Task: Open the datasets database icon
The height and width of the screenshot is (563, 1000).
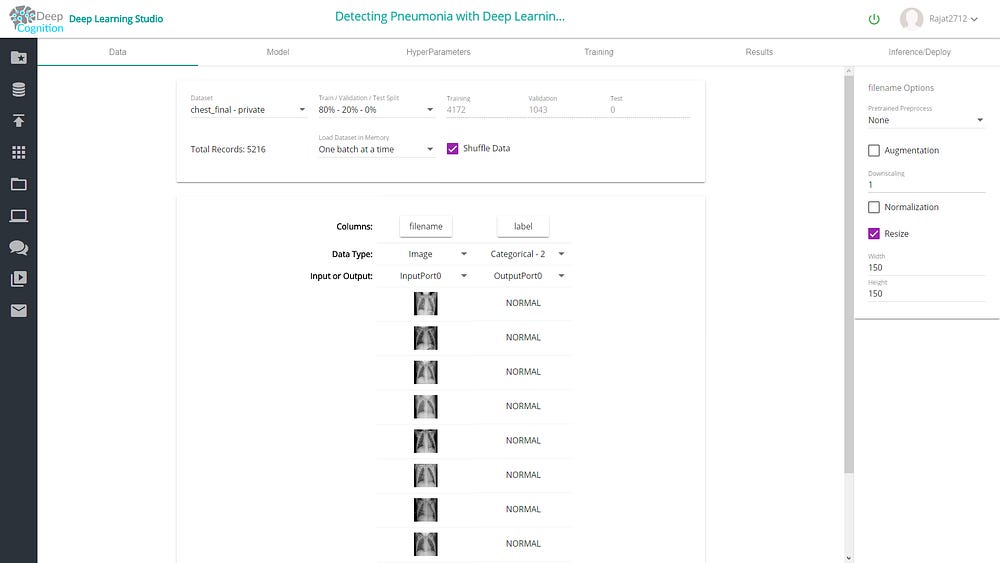Action: (x=18, y=90)
